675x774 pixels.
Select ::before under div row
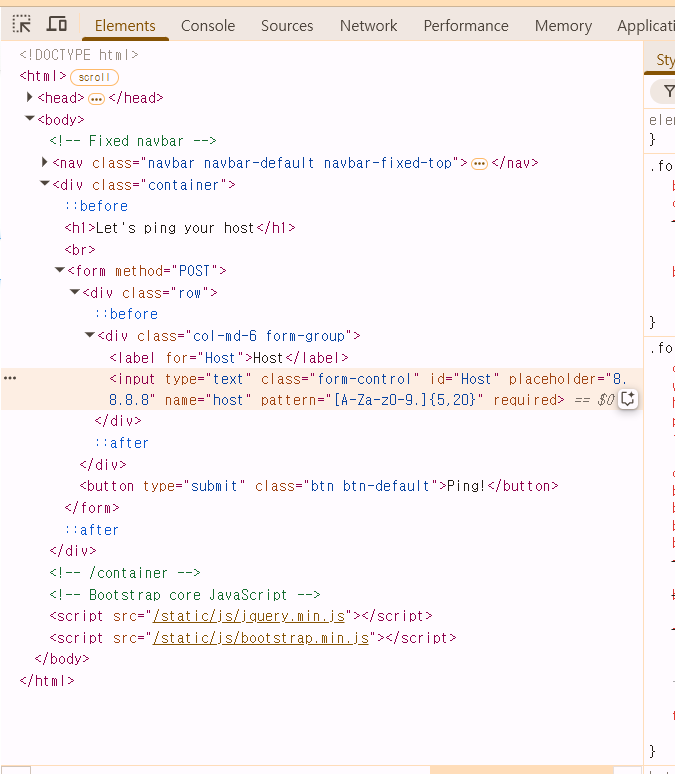tap(126, 314)
